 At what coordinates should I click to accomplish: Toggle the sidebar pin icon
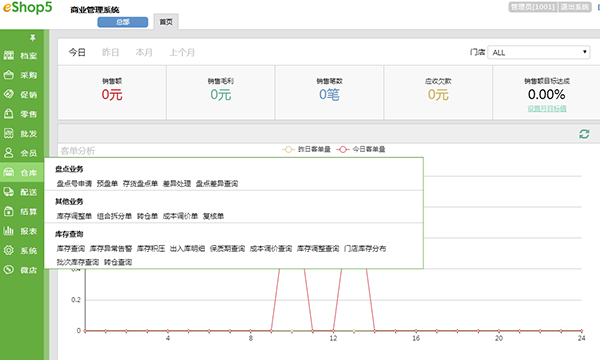(x=33, y=38)
